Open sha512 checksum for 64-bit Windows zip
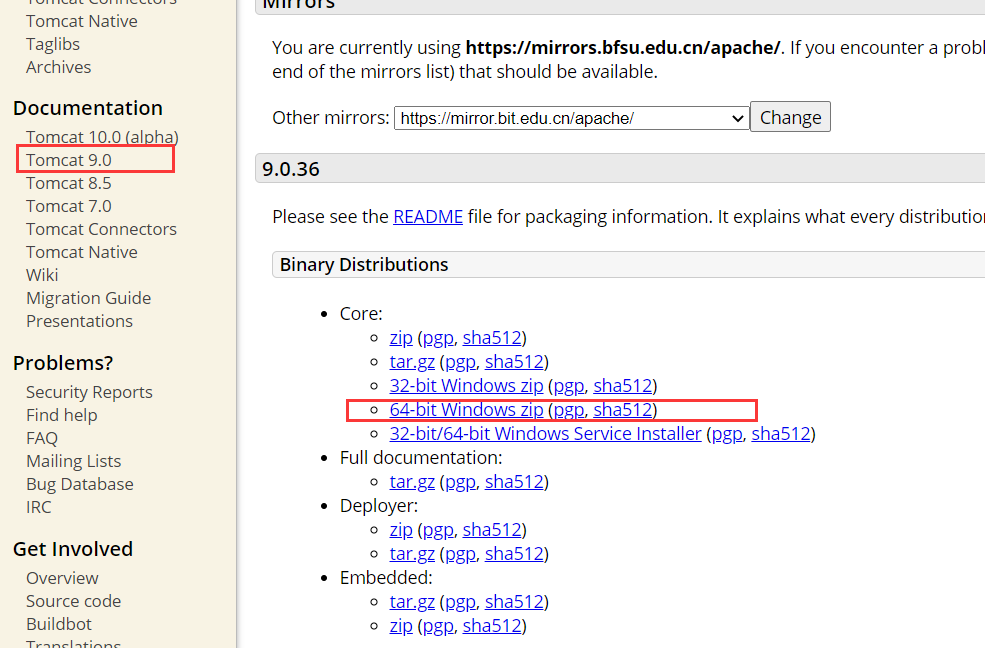Screen dimensions: 985x648 (x=623, y=410)
